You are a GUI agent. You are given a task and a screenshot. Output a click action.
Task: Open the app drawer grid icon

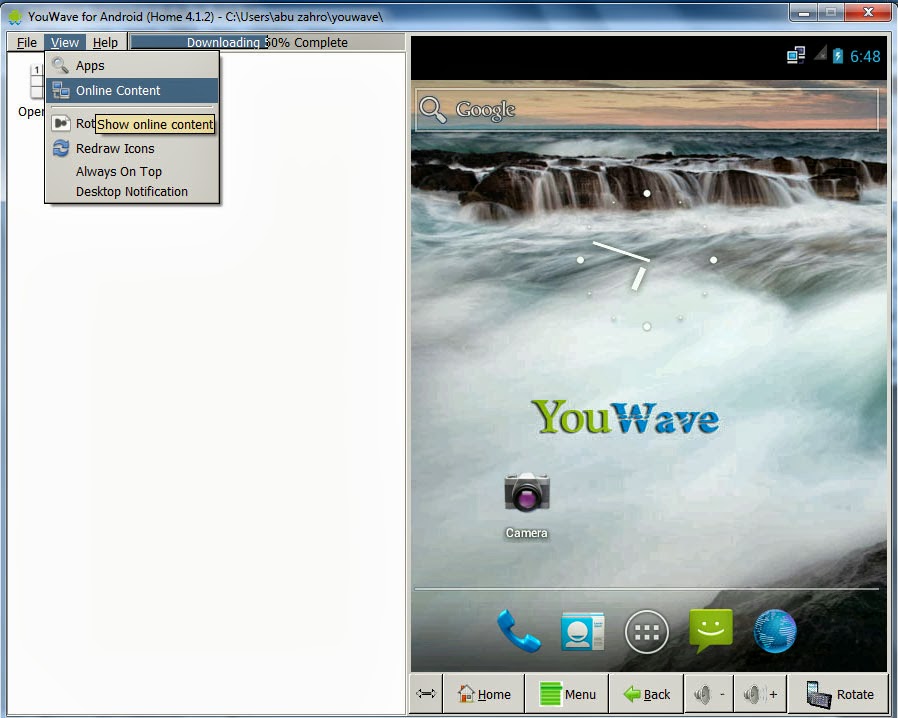tap(647, 632)
